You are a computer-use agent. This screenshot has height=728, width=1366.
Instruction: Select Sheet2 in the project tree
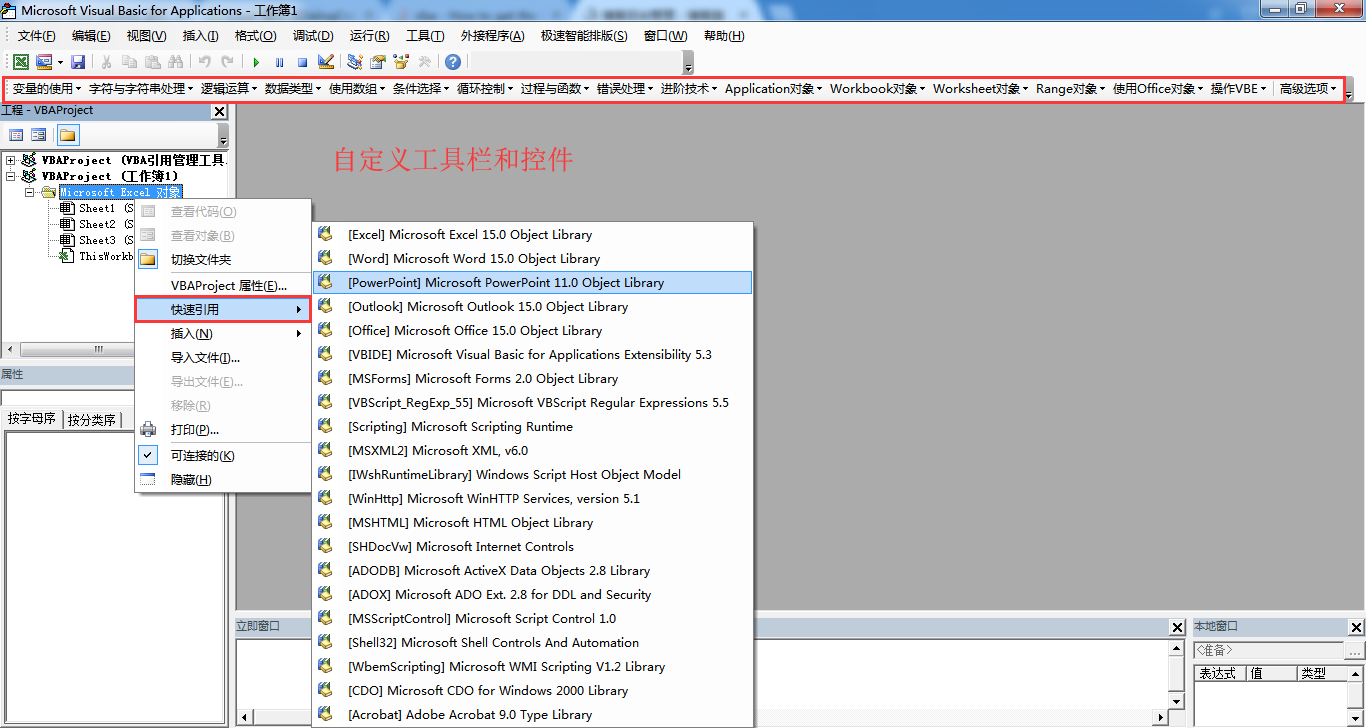[x=97, y=224]
